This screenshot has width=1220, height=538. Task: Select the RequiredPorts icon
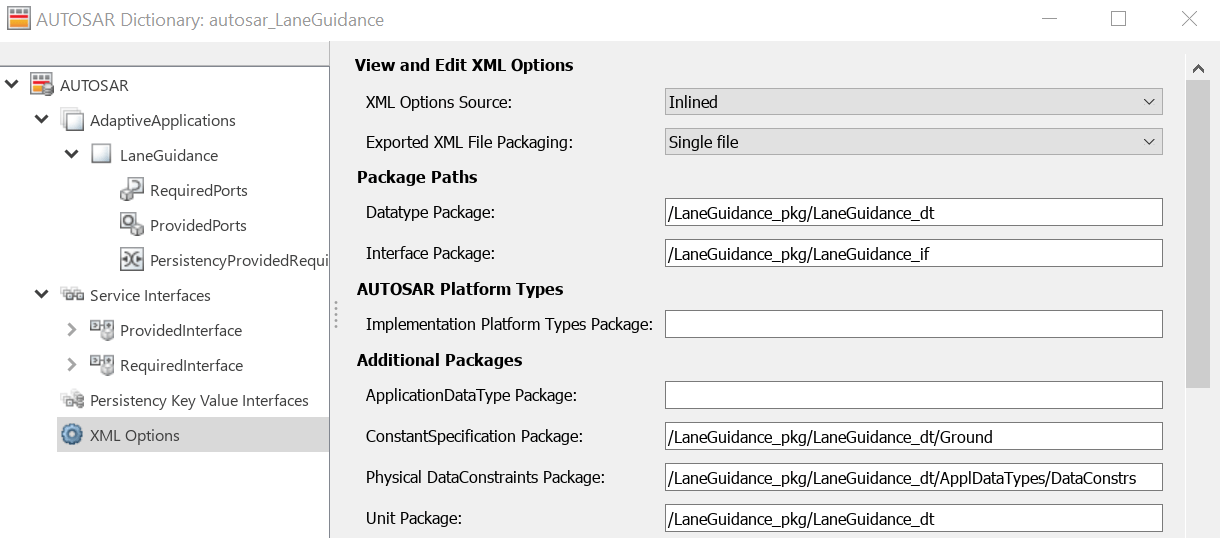(131, 190)
